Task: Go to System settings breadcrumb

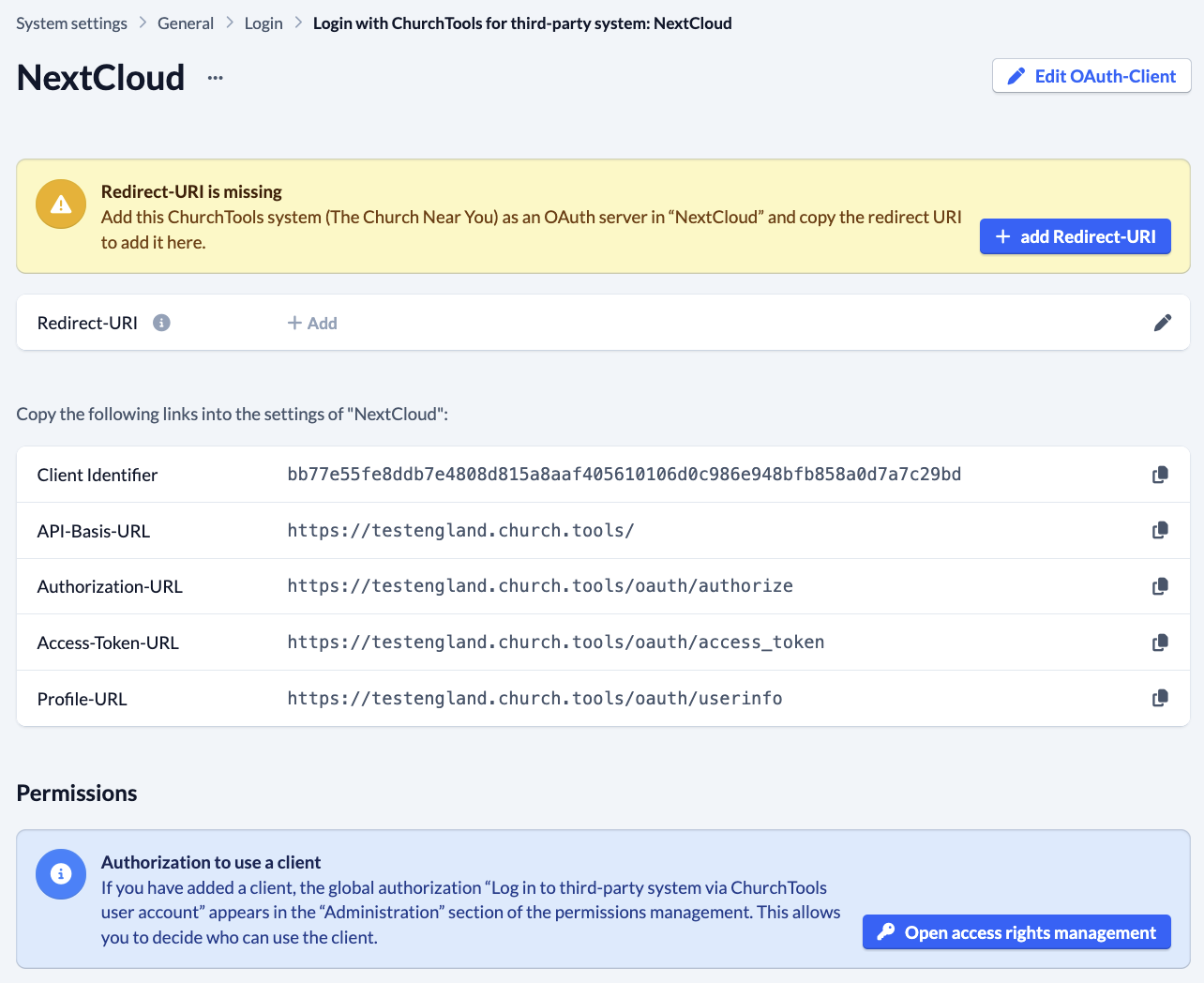Action: [71, 23]
